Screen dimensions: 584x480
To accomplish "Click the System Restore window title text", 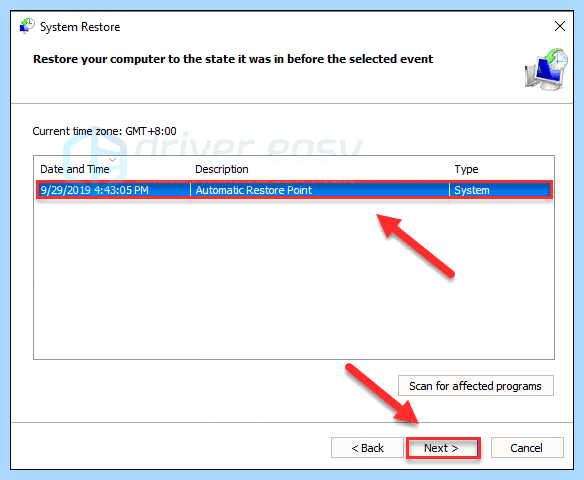I will pos(80,27).
